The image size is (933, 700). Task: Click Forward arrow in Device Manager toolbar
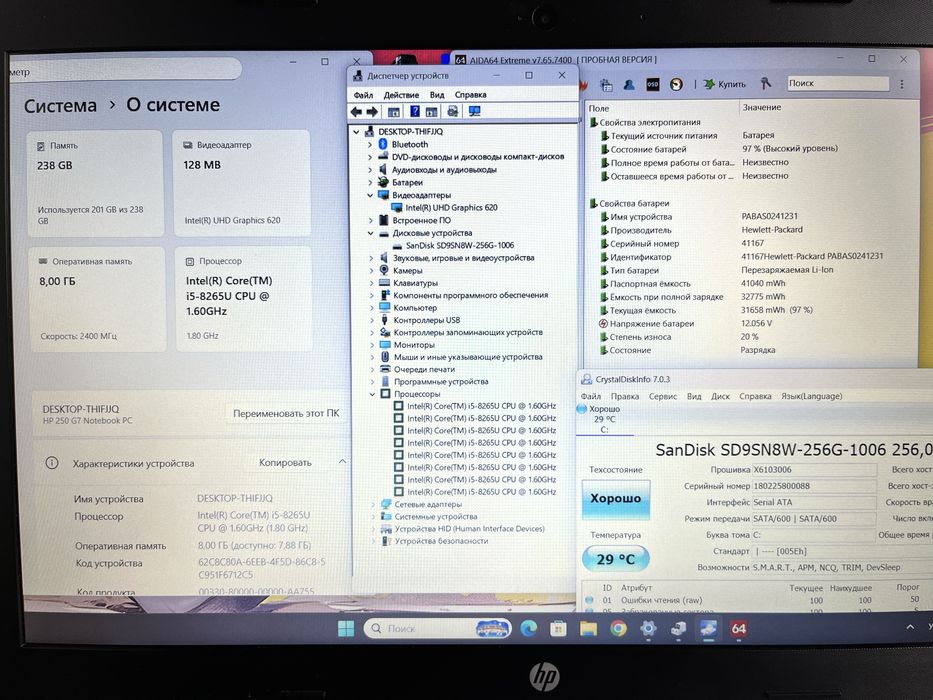coord(372,111)
